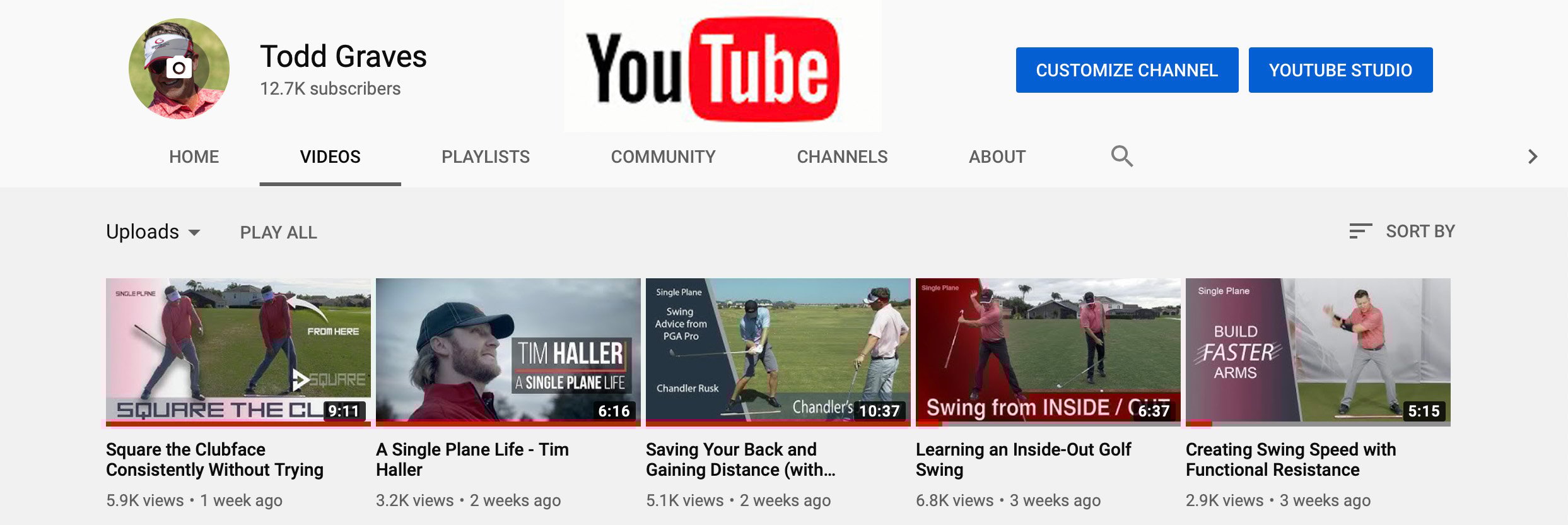Image resolution: width=1568 pixels, height=525 pixels.
Task: Switch to the CHANNELS tab
Action: coord(842,156)
